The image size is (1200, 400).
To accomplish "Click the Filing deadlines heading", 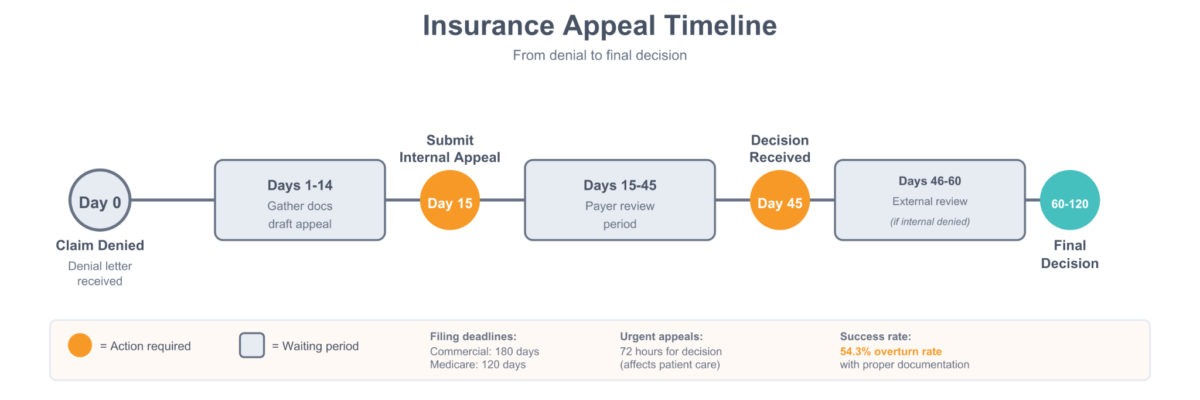I will coord(473,337).
